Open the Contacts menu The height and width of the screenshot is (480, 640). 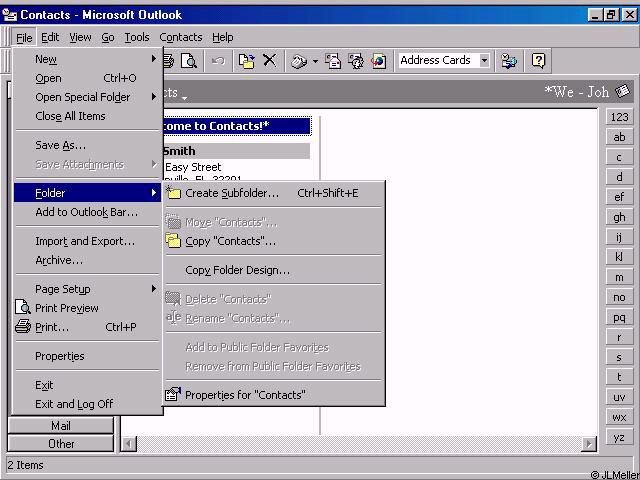(x=181, y=37)
